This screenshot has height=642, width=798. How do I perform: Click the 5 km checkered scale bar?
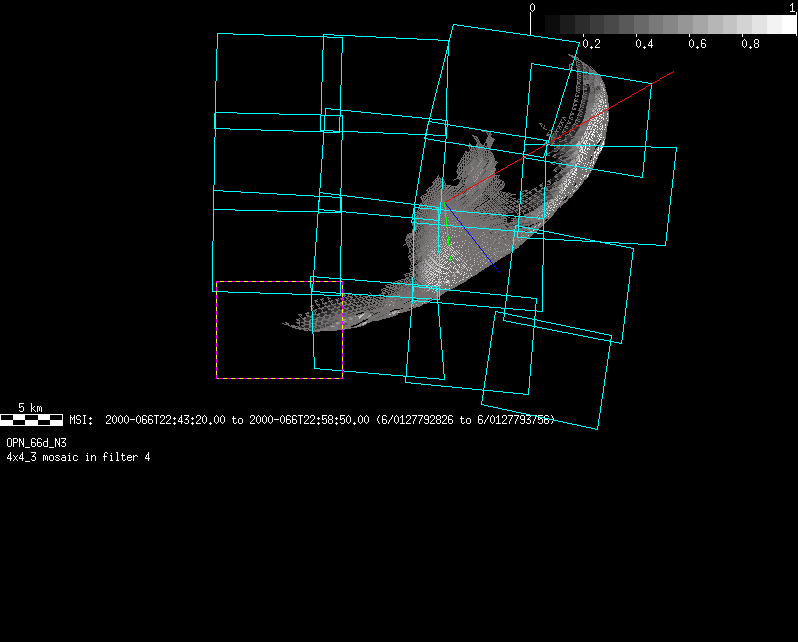click(32, 420)
